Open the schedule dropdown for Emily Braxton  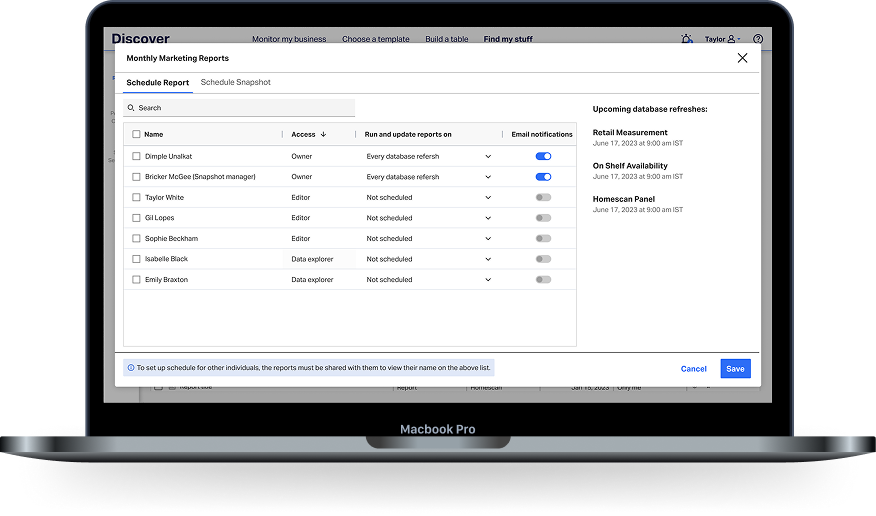(488, 280)
